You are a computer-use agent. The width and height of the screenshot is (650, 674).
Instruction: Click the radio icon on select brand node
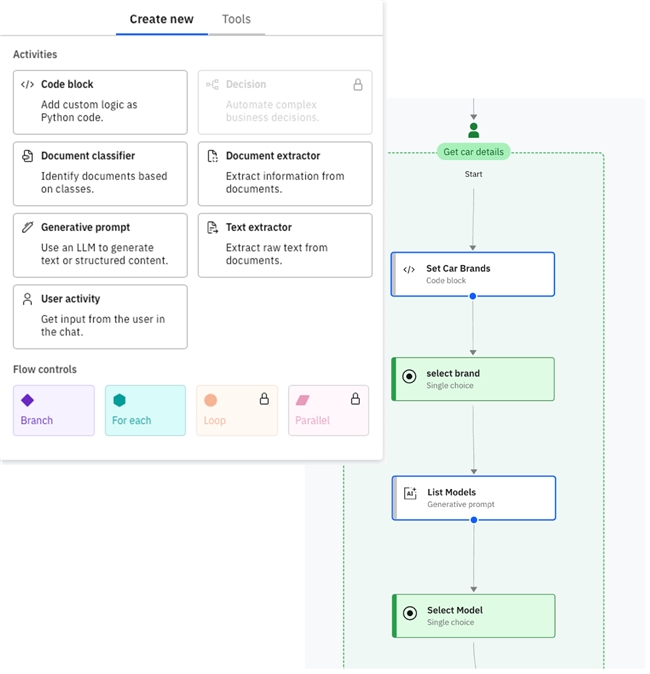pos(409,377)
